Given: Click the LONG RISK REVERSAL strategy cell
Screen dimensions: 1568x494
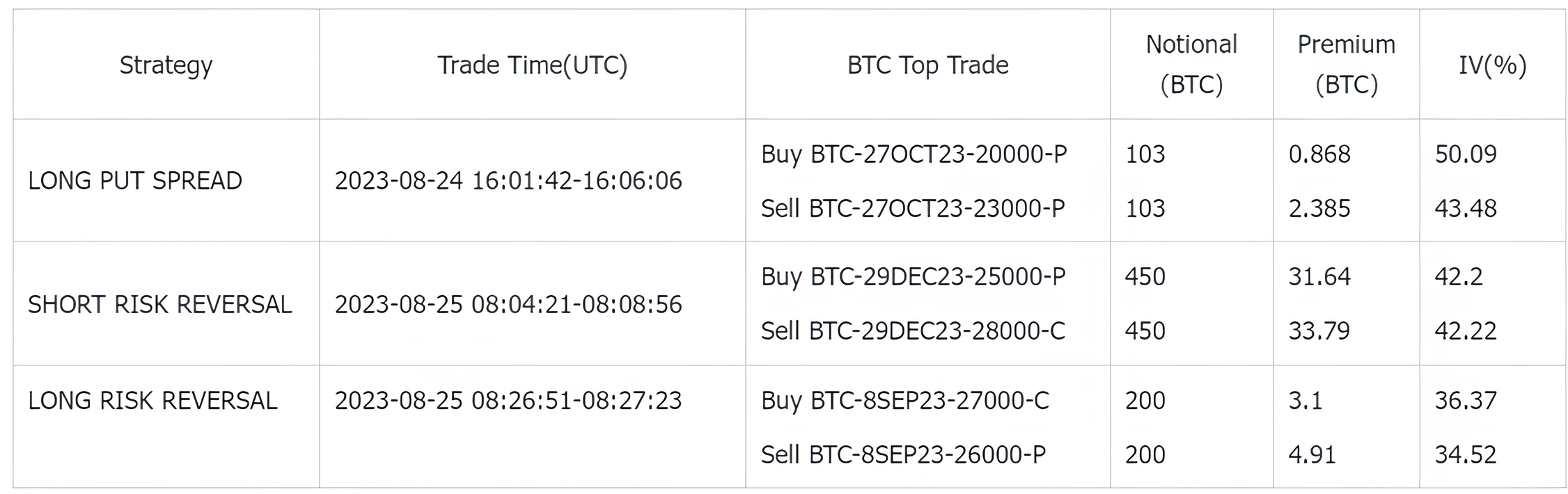Looking at the screenshot, I should tap(152, 401).
